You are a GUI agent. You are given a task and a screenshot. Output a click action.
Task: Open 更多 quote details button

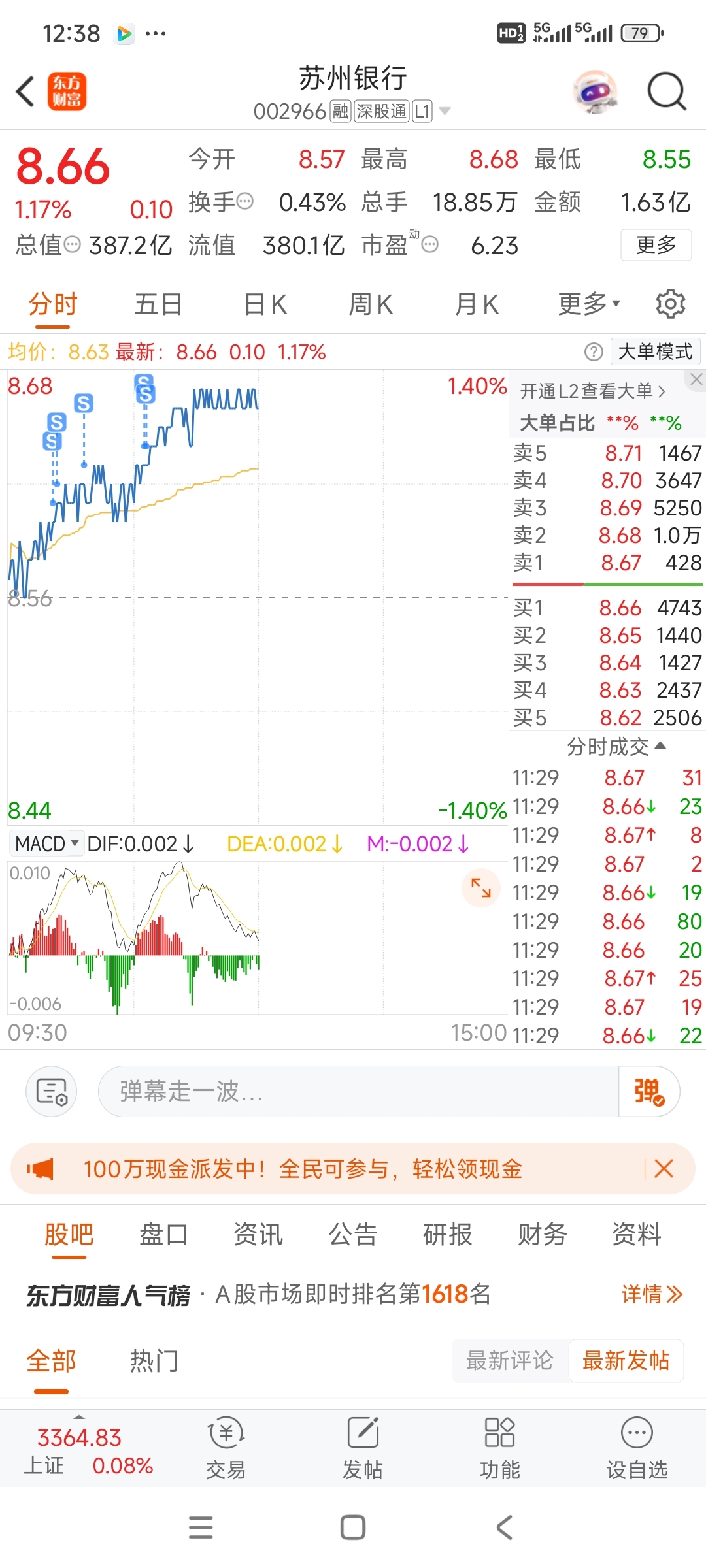[x=656, y=245]
